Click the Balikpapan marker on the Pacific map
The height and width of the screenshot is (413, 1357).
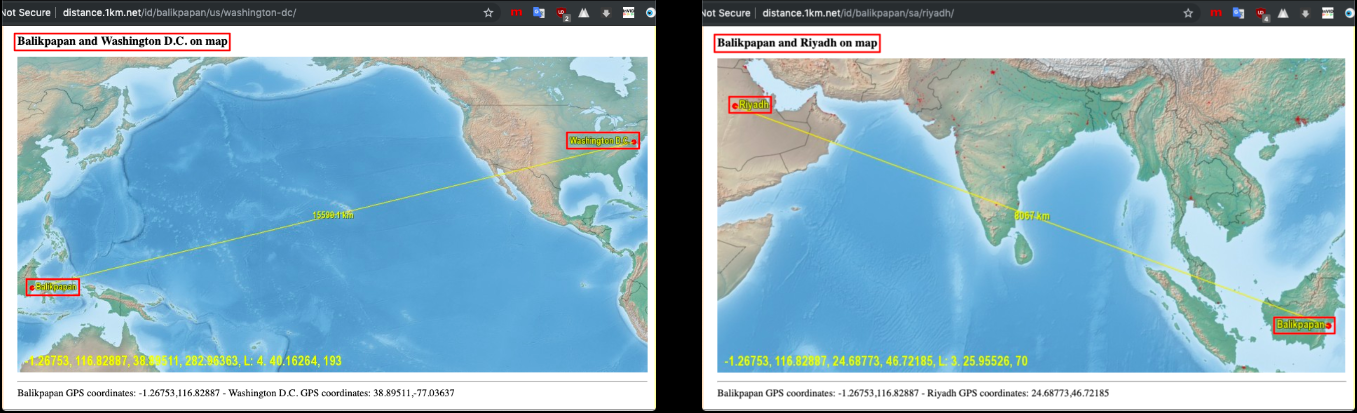point(53,287)
